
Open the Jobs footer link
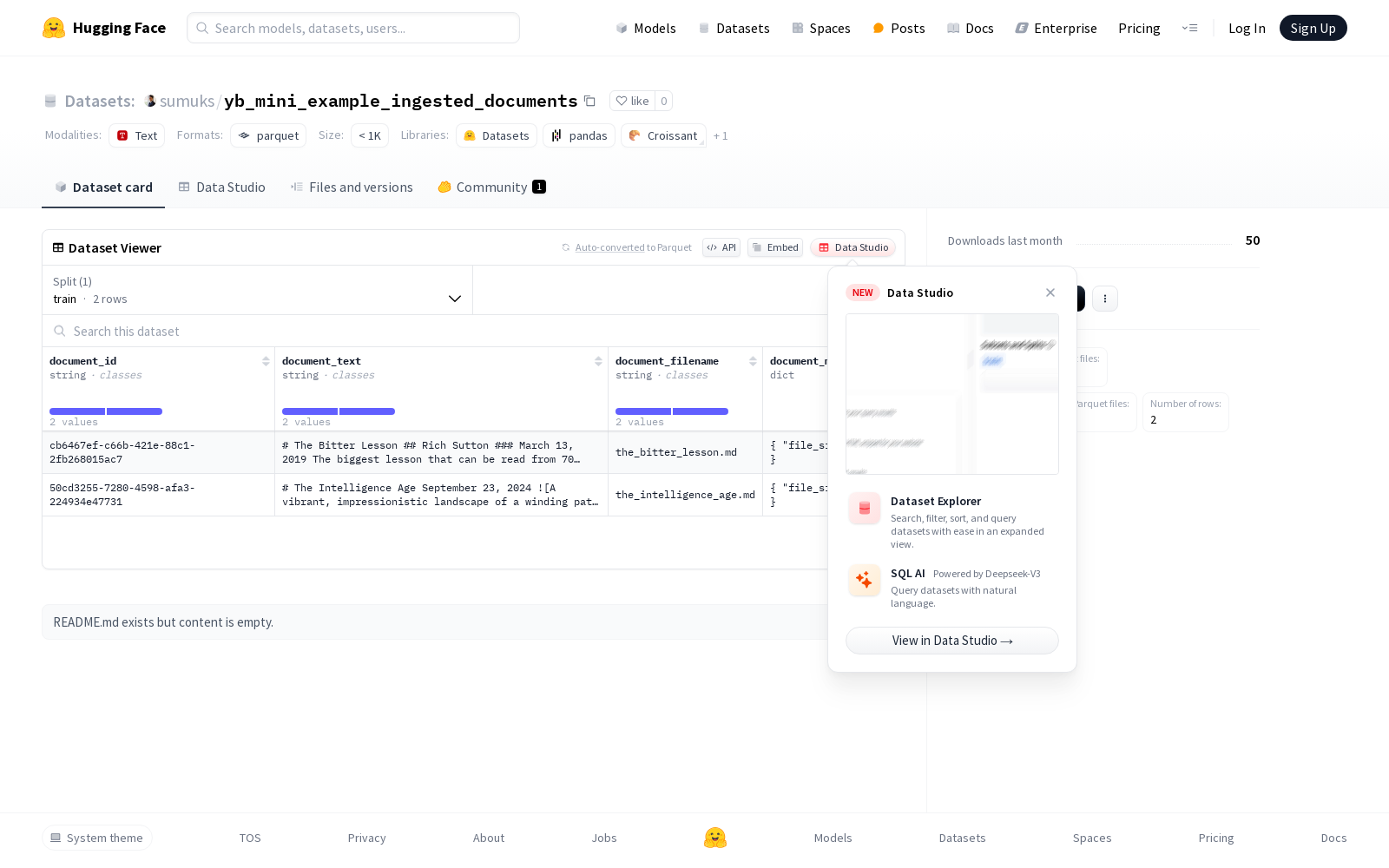click(x=604, y=838)
